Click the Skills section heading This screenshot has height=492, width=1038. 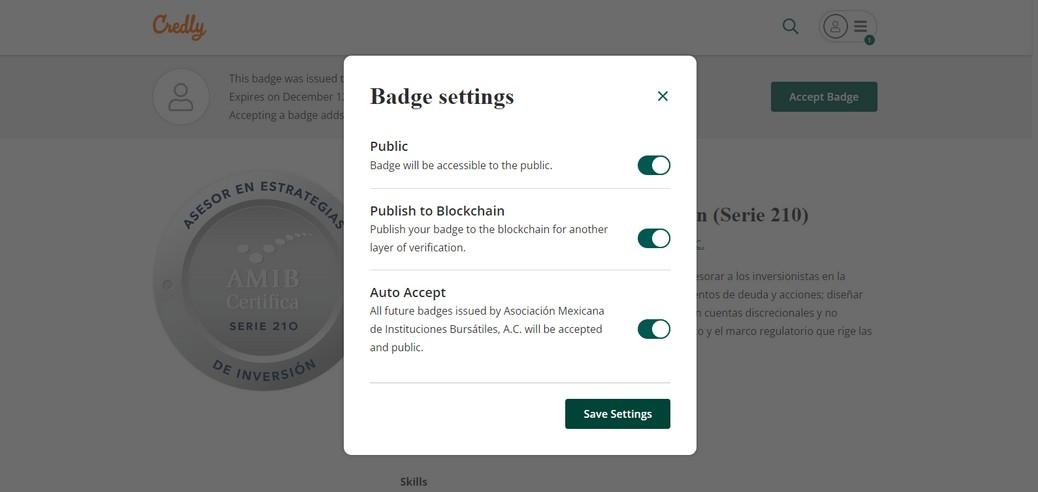(x=413, y=482)
